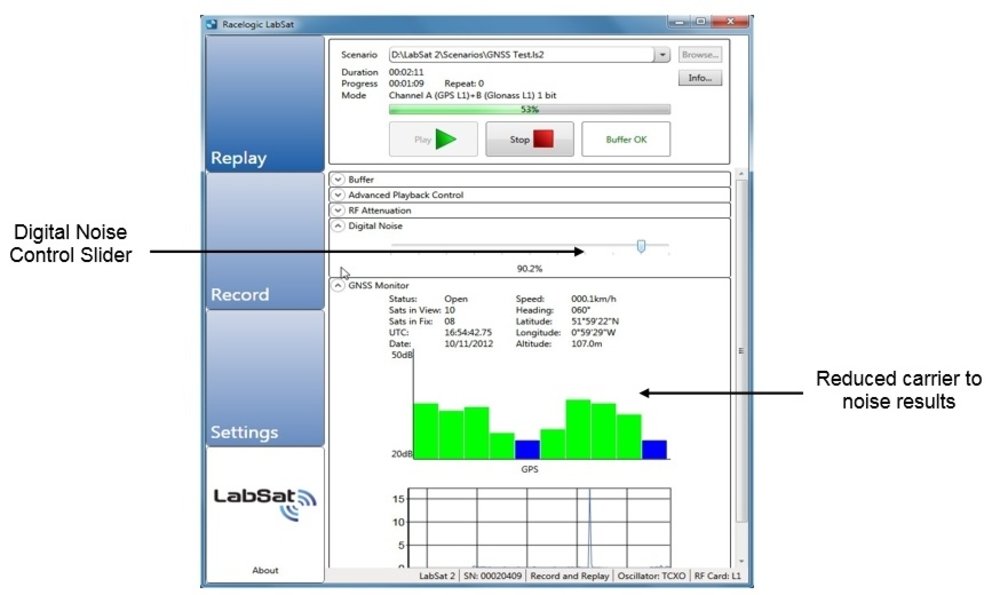
Task: Open the Scenario file dropdown arrow
Action: point(661,56)
